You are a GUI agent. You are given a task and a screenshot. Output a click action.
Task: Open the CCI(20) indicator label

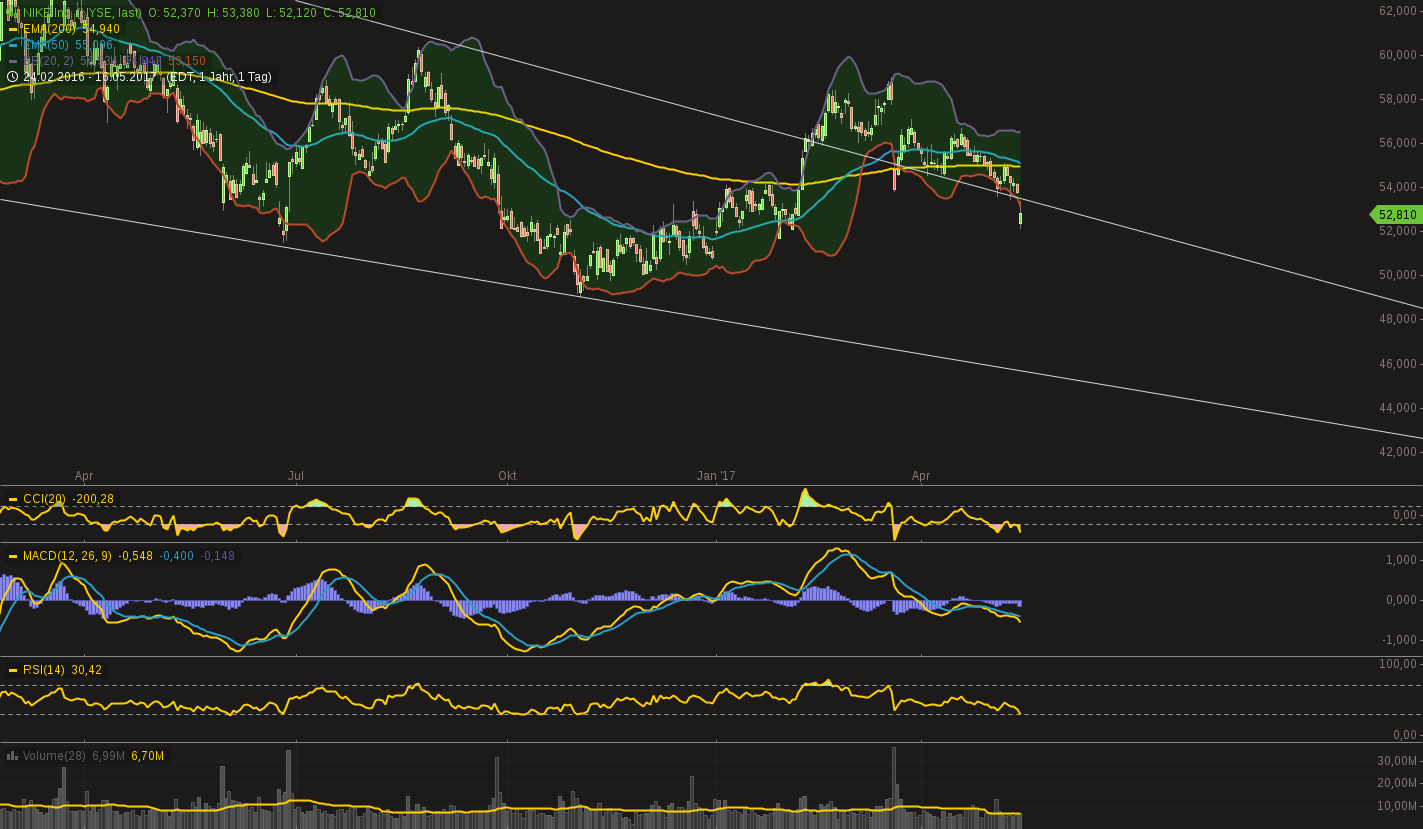click(44, 499)
